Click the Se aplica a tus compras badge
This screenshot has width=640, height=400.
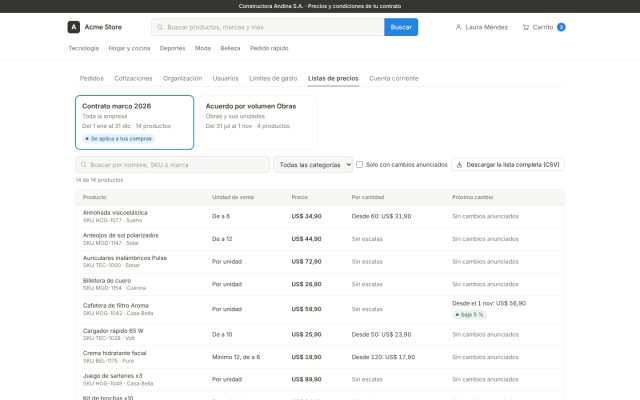pos(119,139)
